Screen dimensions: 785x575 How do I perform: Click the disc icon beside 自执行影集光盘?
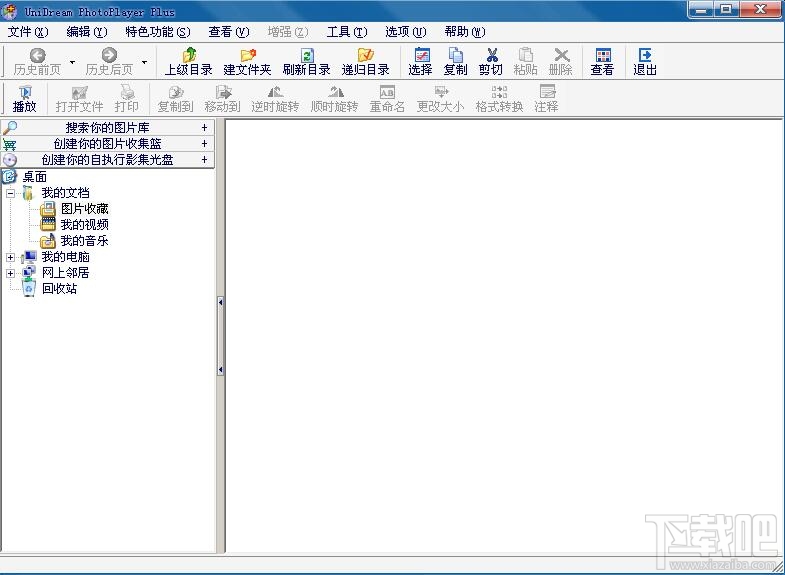(10, 160)
